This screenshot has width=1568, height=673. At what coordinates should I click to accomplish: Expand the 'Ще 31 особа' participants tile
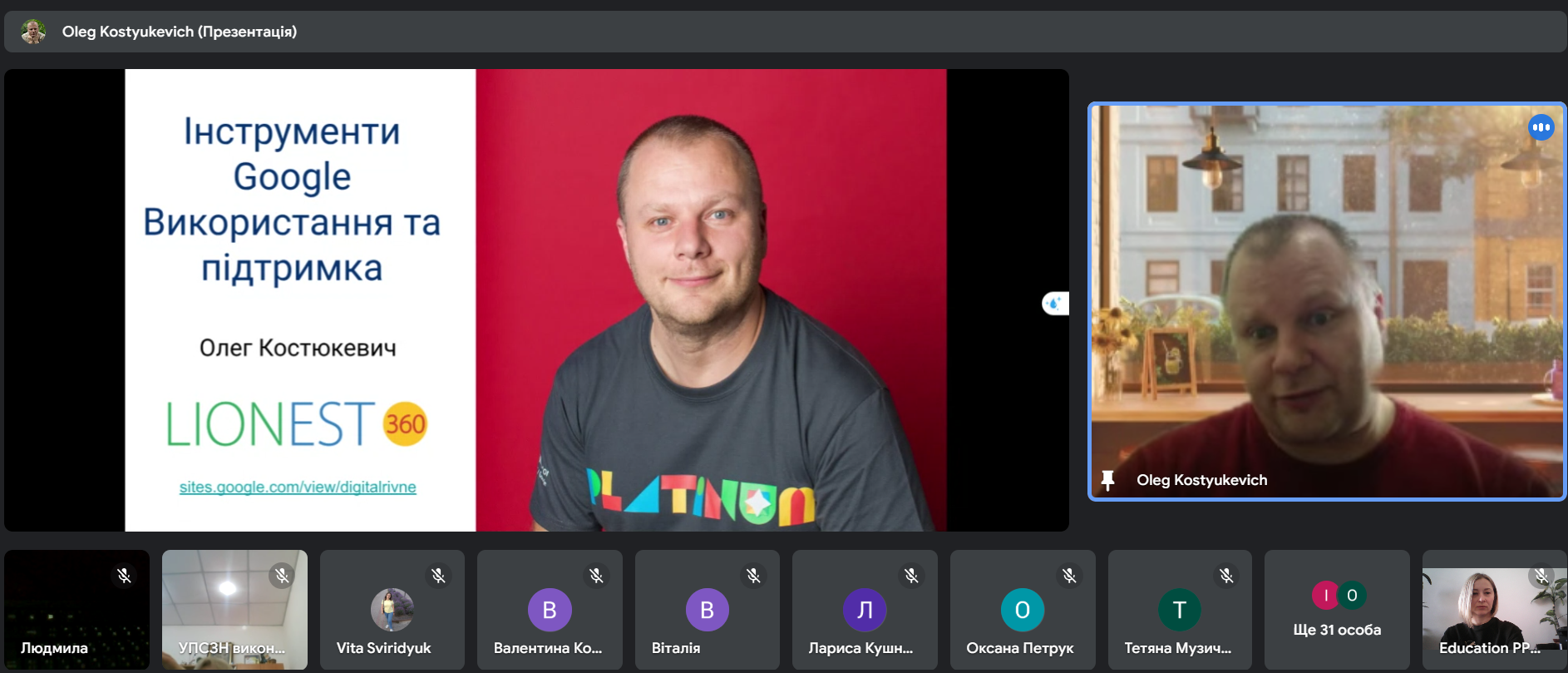click(1337, 611)
